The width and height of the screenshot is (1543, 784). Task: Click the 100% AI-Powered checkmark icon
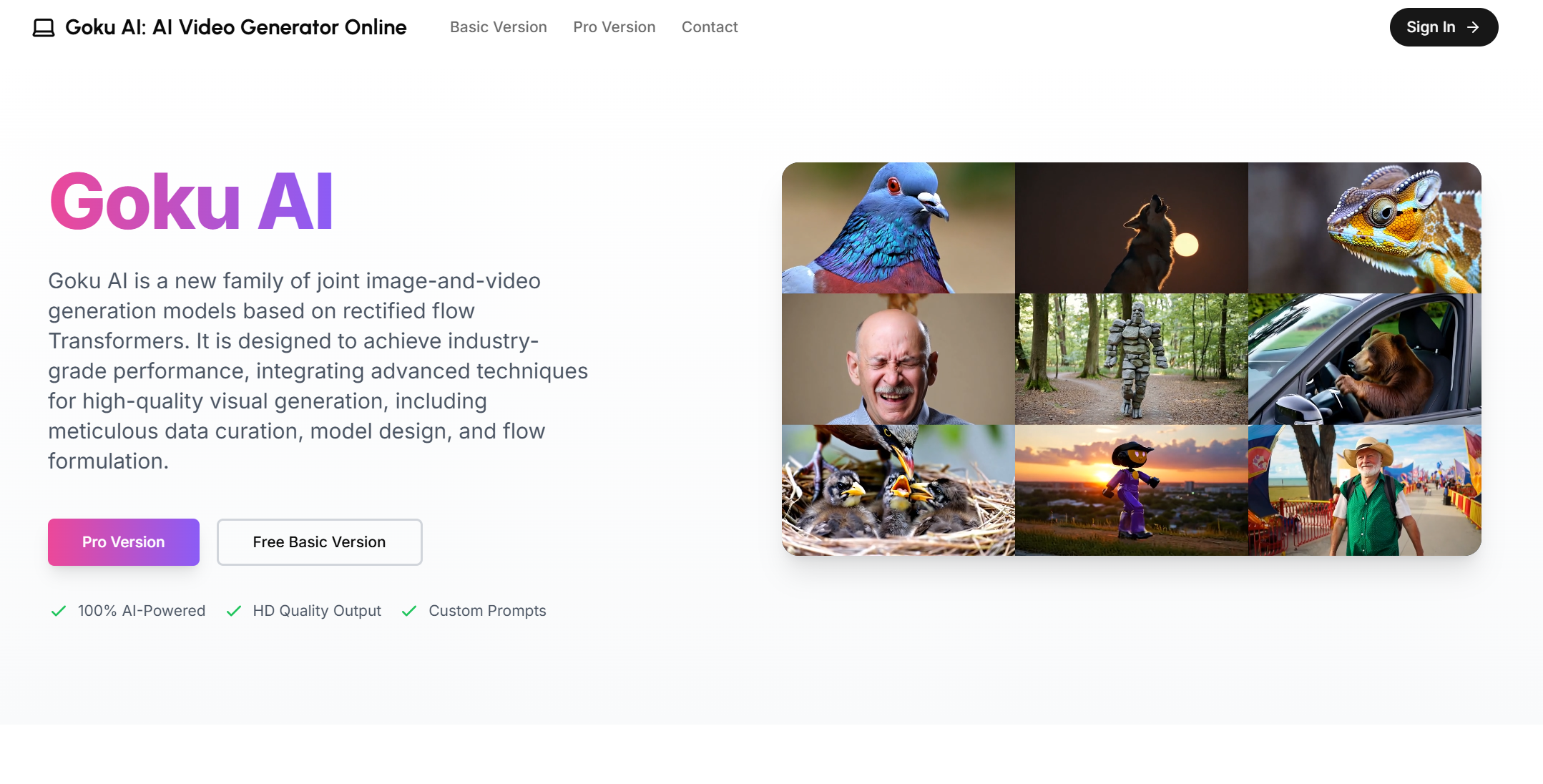(59, 611)
